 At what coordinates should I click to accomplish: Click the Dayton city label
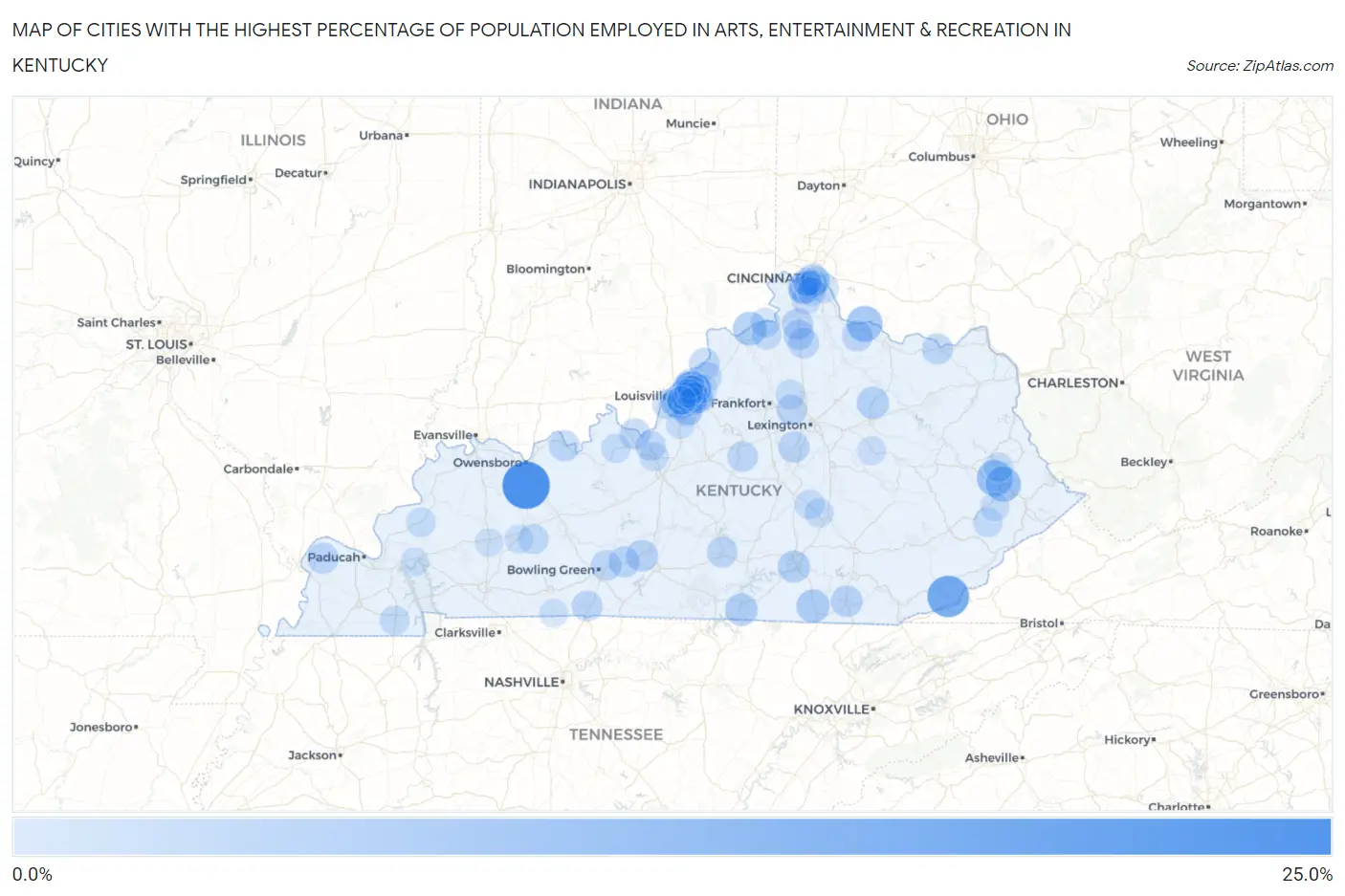coord(818,186)
